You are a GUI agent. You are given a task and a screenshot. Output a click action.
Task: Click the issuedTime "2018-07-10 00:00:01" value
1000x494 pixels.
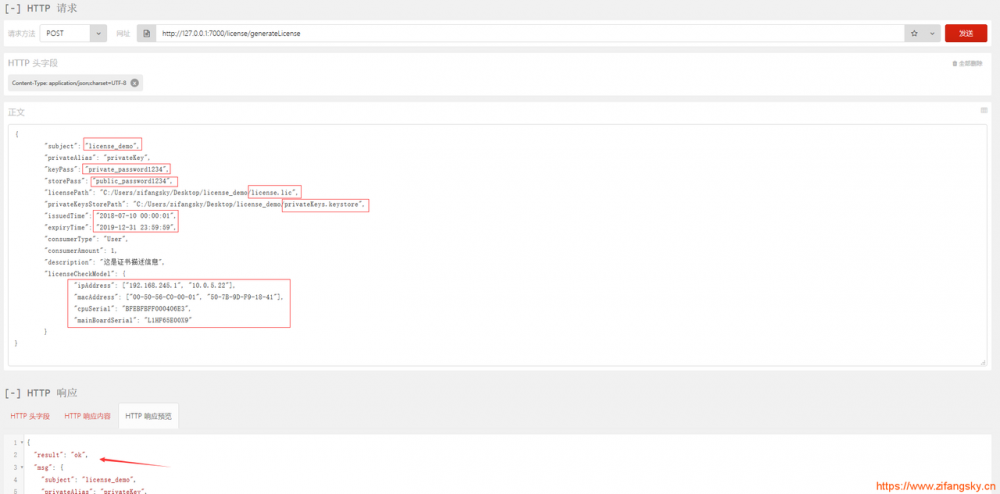[135, 217]
